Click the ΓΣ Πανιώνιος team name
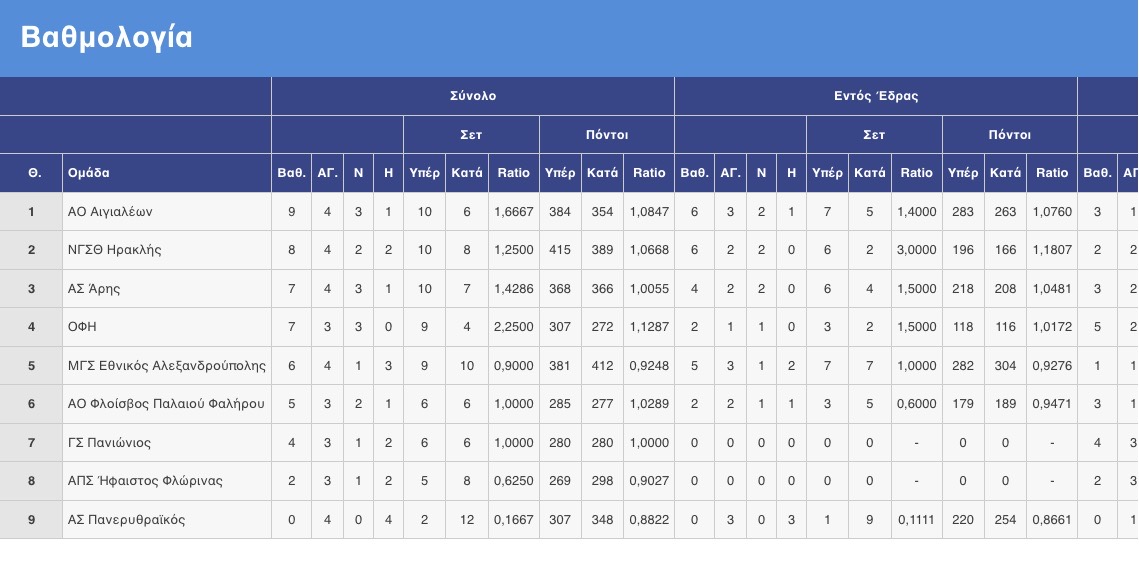The height and width of the screenshot is (569, 1139). (x=110, y=443)
